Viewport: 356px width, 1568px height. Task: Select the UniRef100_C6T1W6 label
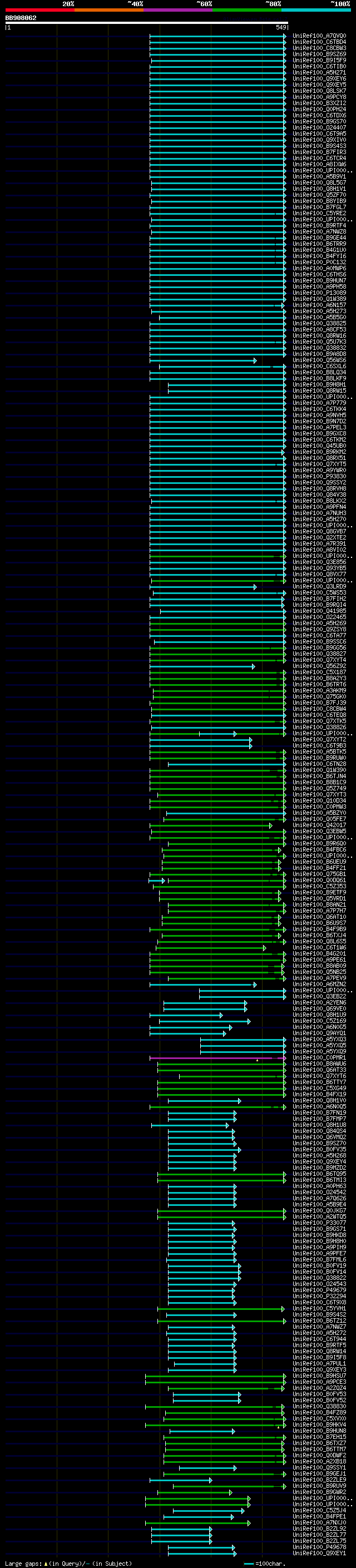point(319,948)
